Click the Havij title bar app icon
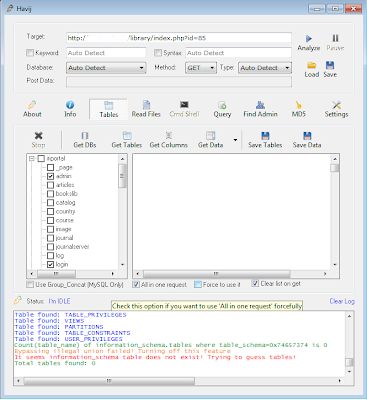Image resolution: width=367 pixels, height=400 pixels. pos(10,8)
